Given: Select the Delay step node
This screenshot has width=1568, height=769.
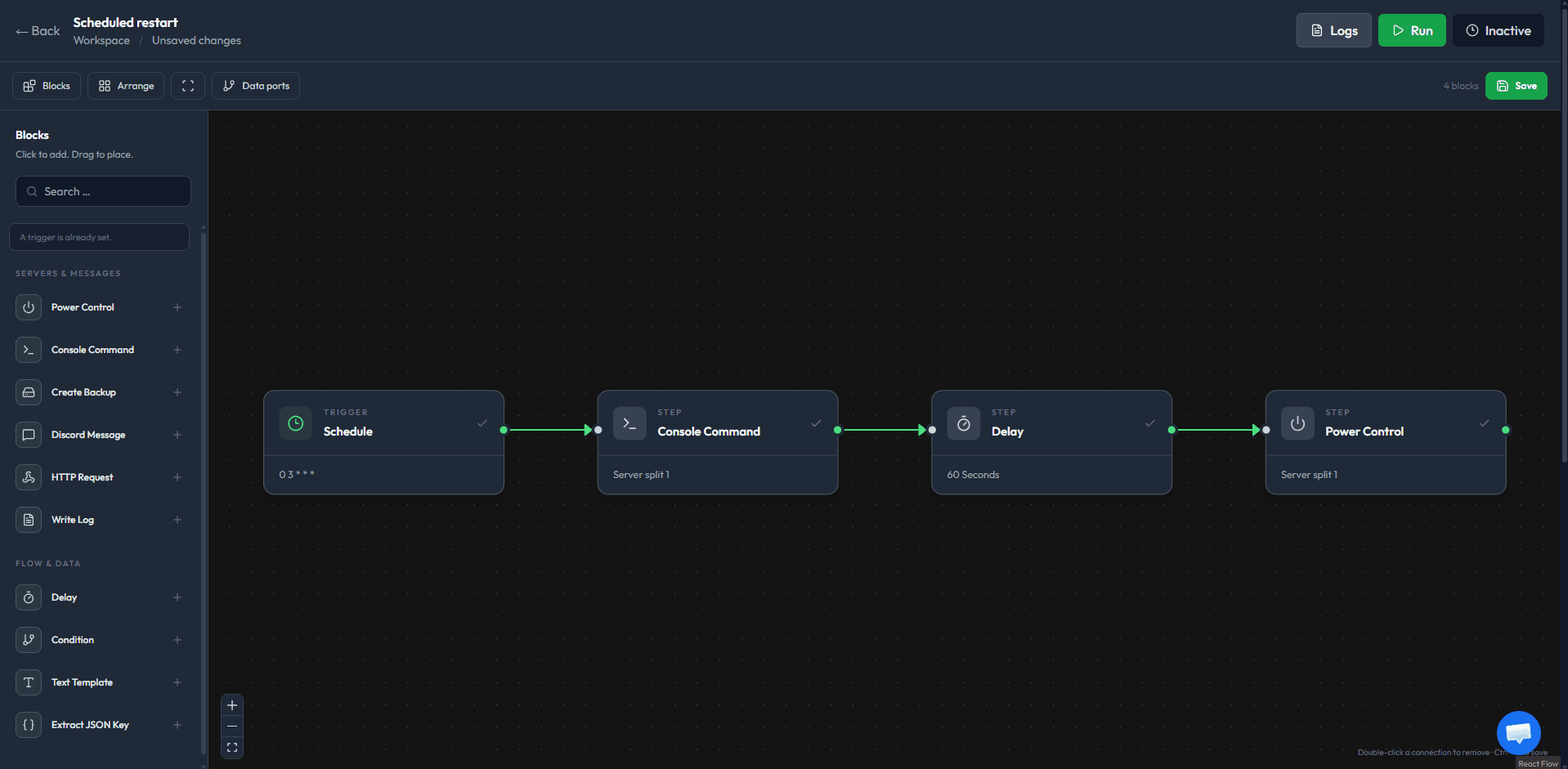Looking at the screenshot, I should click(x=1051, y=442).
